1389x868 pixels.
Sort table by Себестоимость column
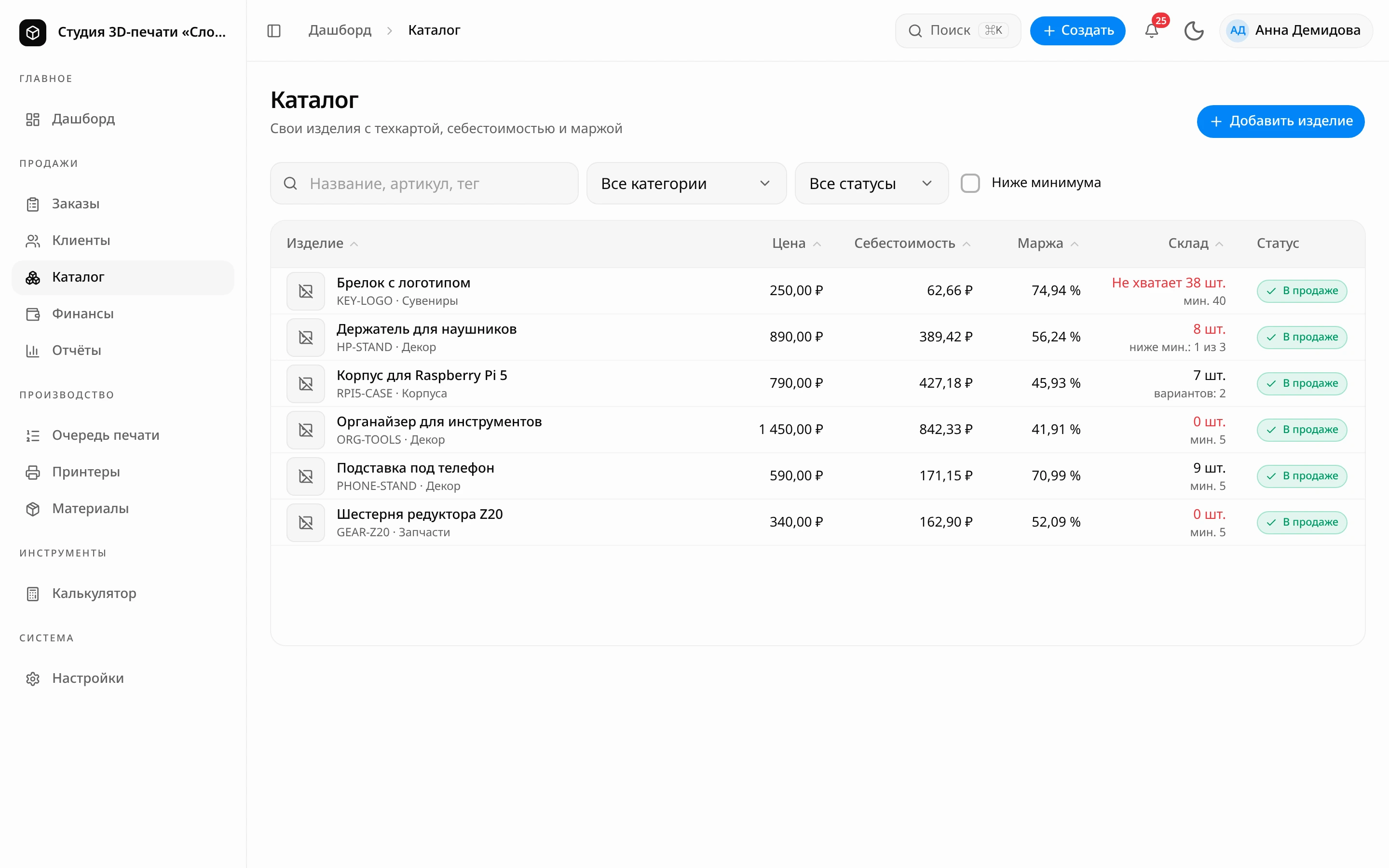912,244
